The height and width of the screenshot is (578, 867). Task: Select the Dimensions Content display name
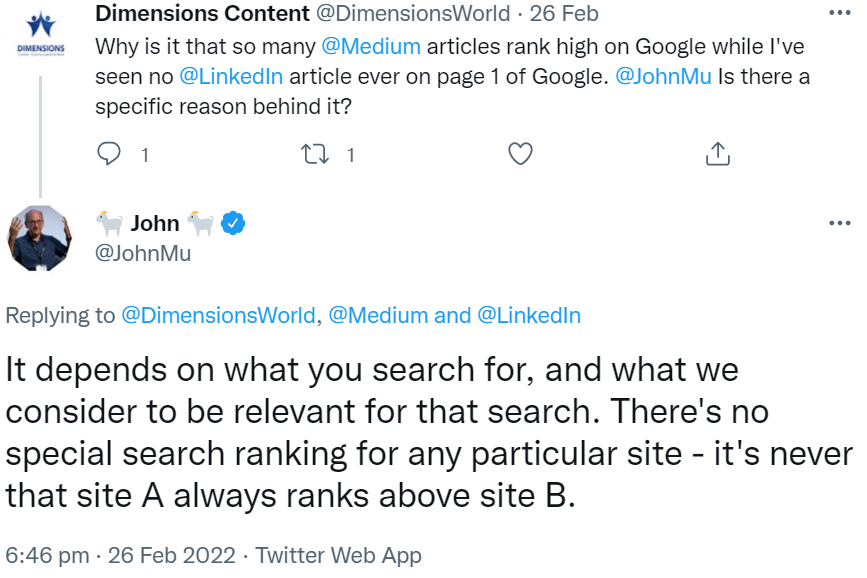click(199, 14)
